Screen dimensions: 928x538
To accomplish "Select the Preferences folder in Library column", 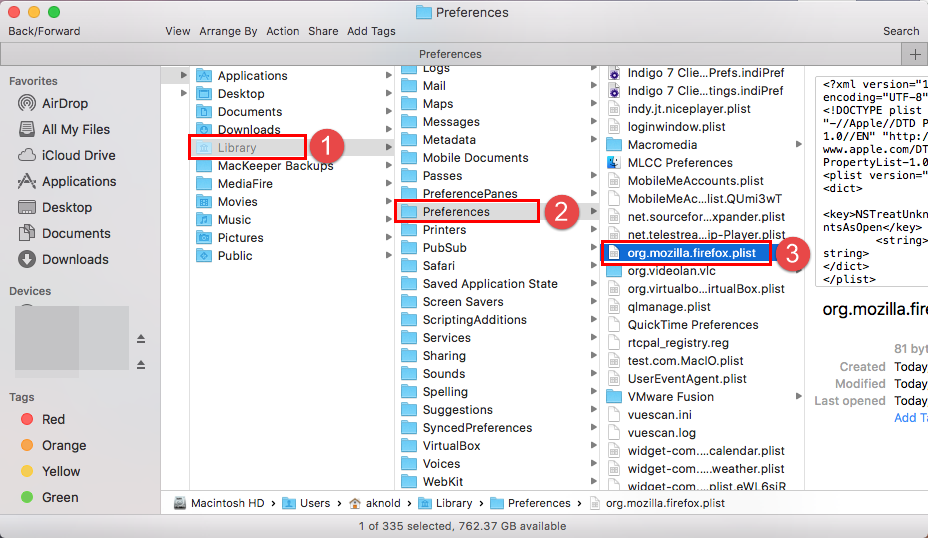I will point(456,212).
